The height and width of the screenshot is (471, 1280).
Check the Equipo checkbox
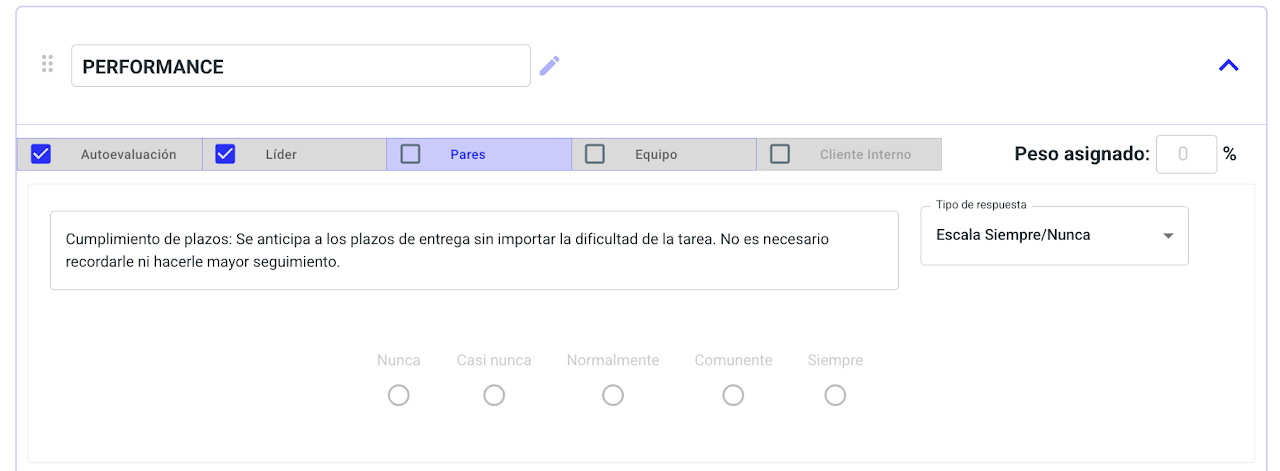click(595, 154)
